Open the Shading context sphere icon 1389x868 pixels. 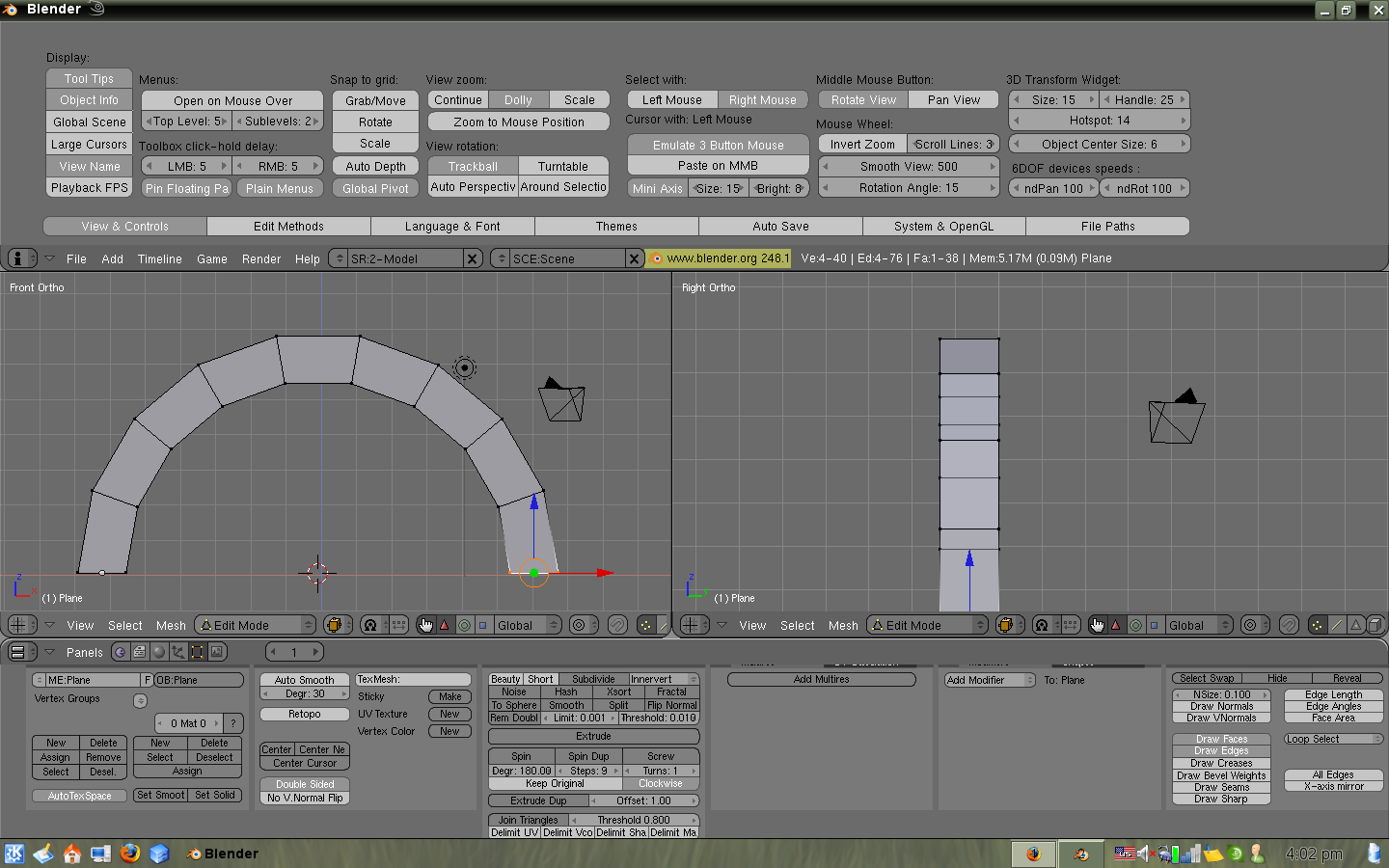[x=159, y=652]
